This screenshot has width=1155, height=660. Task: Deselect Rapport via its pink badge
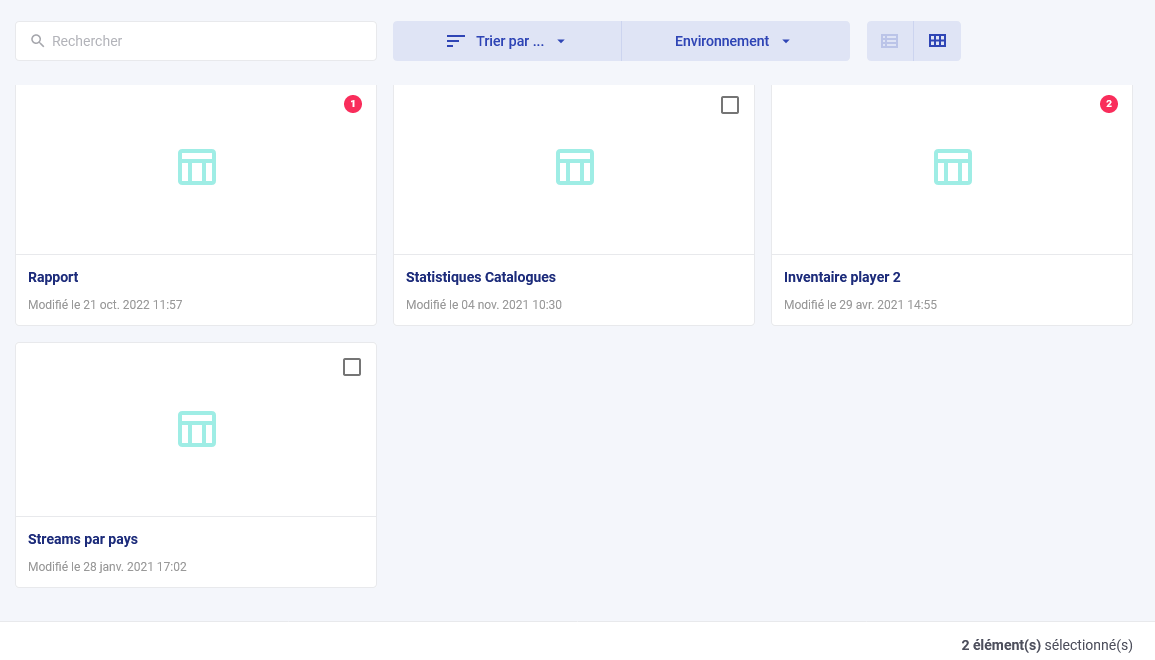click(x=352, y=103)
